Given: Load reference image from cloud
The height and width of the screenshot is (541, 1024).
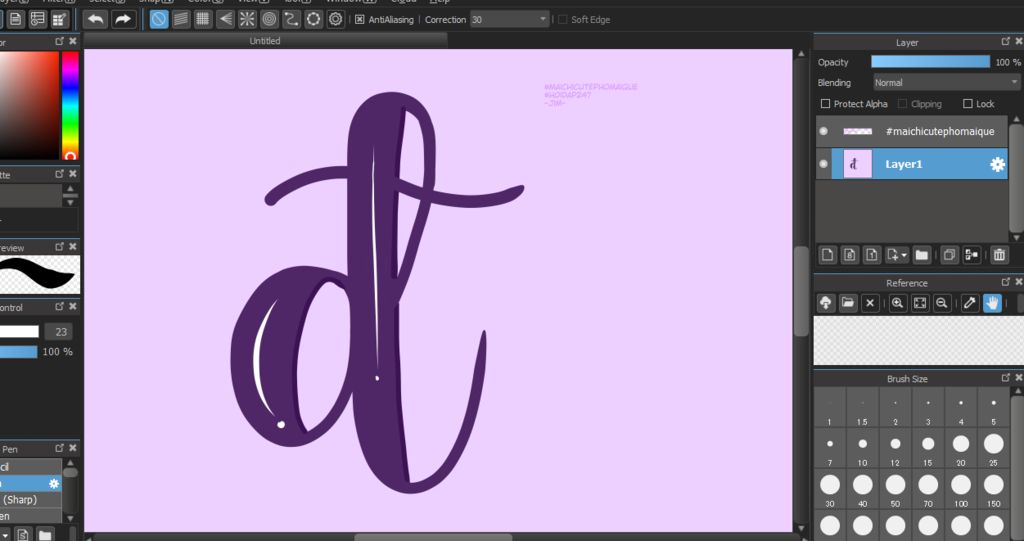Looking at the screenshot, I should [825, 303].
